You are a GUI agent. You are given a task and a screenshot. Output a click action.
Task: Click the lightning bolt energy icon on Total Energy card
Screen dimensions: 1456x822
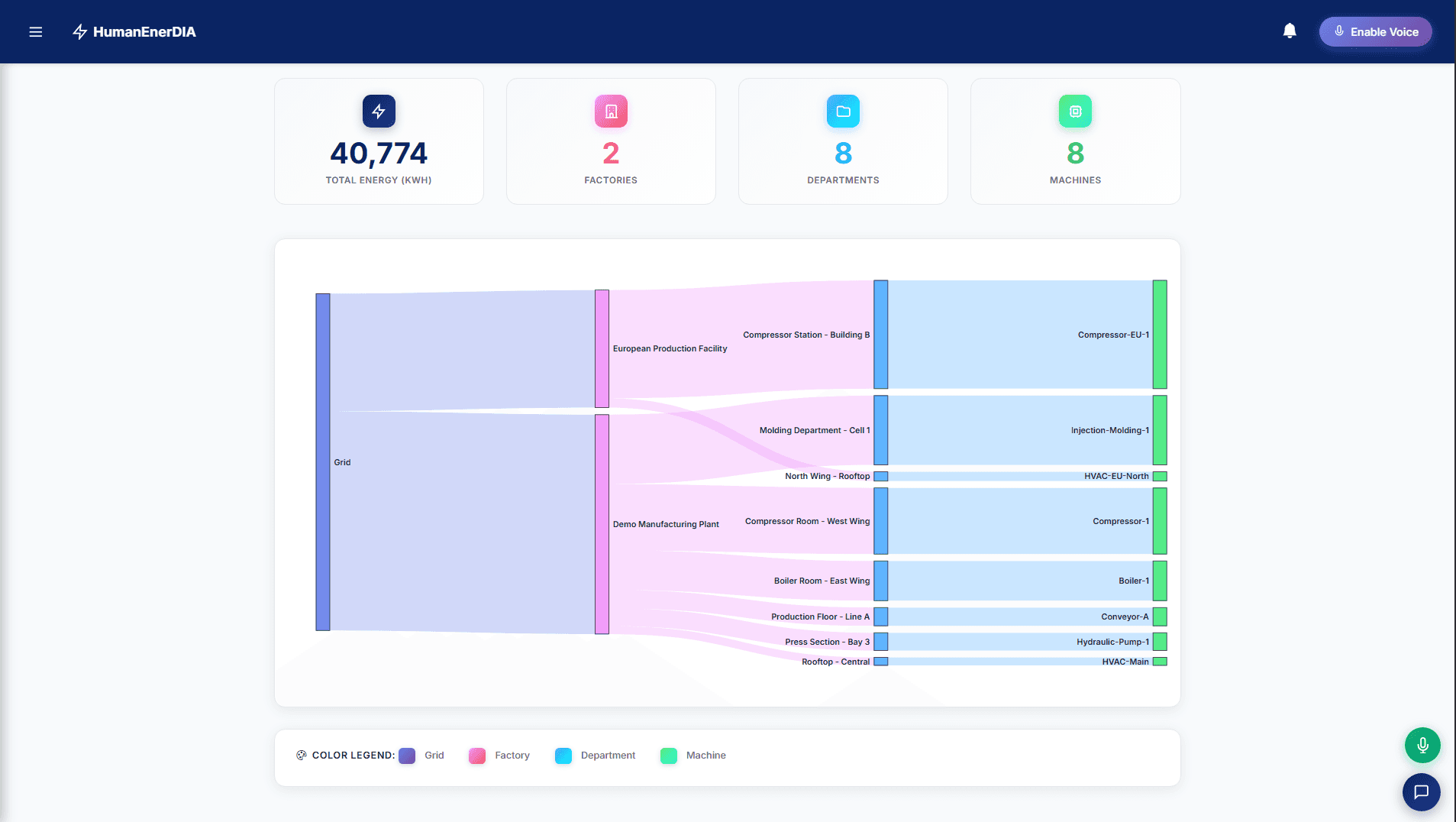(379, 111)
